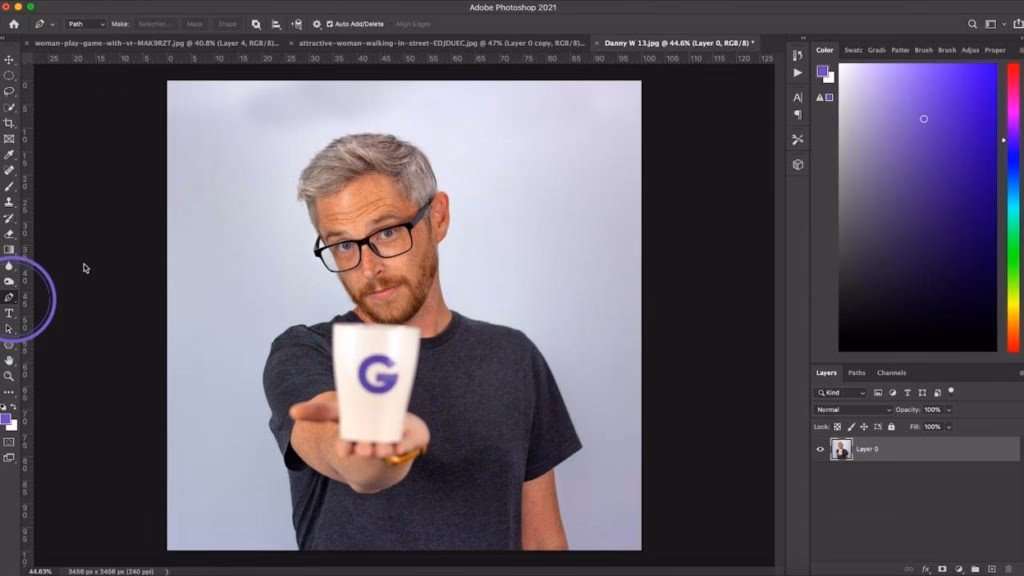Choose the Lasso tool
The height and width of the screenshot is (576, 1024).
click(x=10, y=91)
